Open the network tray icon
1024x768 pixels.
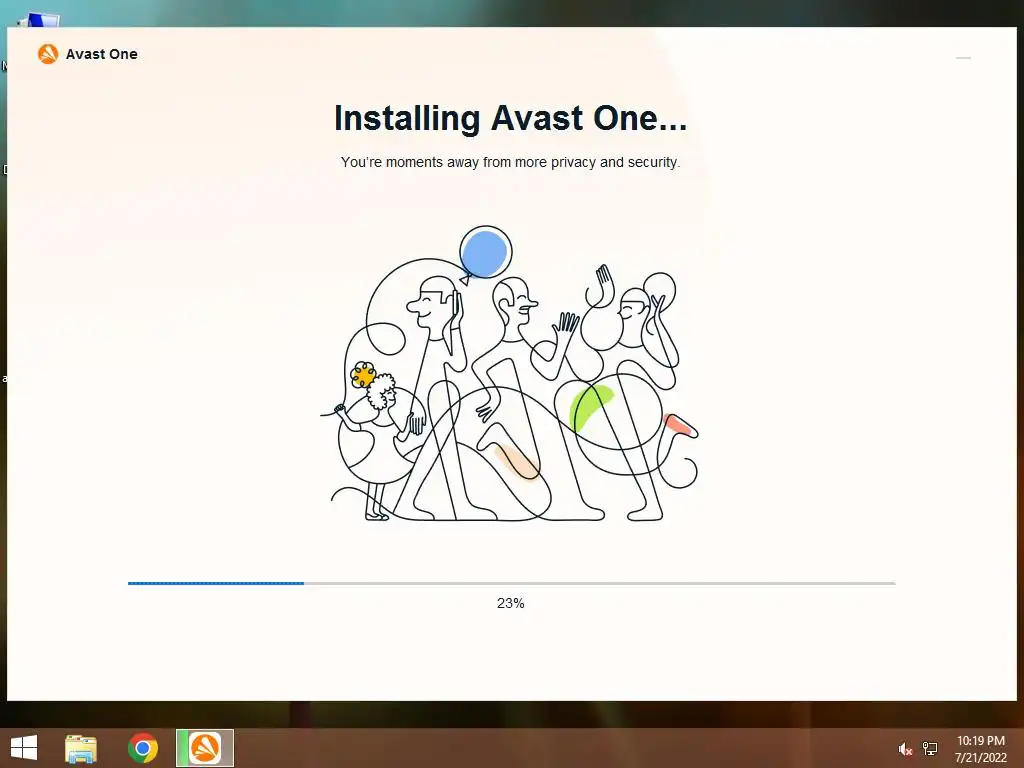tap(930, 748)
